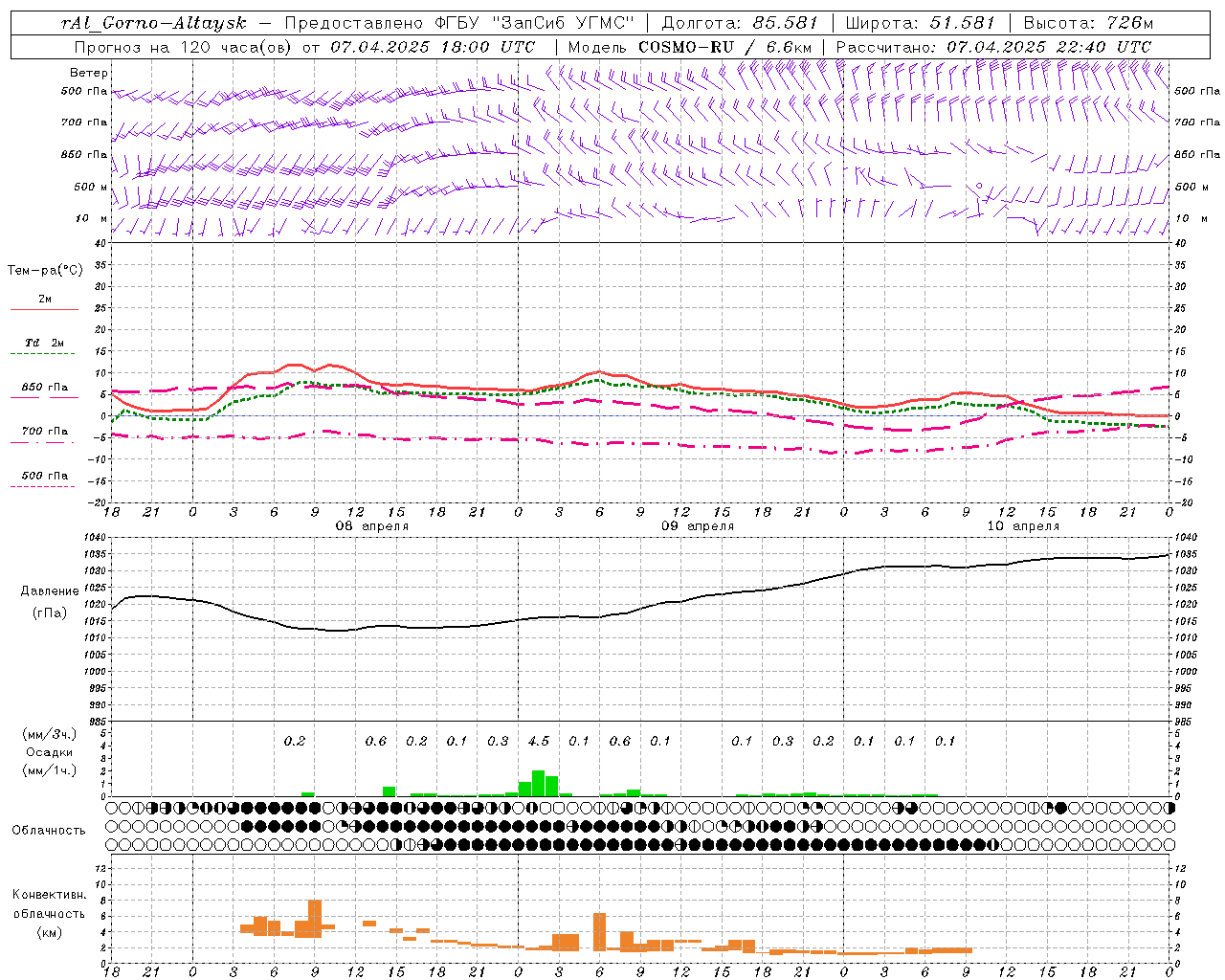The image size is (1225, 980).
Task: Click the Облачность cloud cover label
Action: 49,830
